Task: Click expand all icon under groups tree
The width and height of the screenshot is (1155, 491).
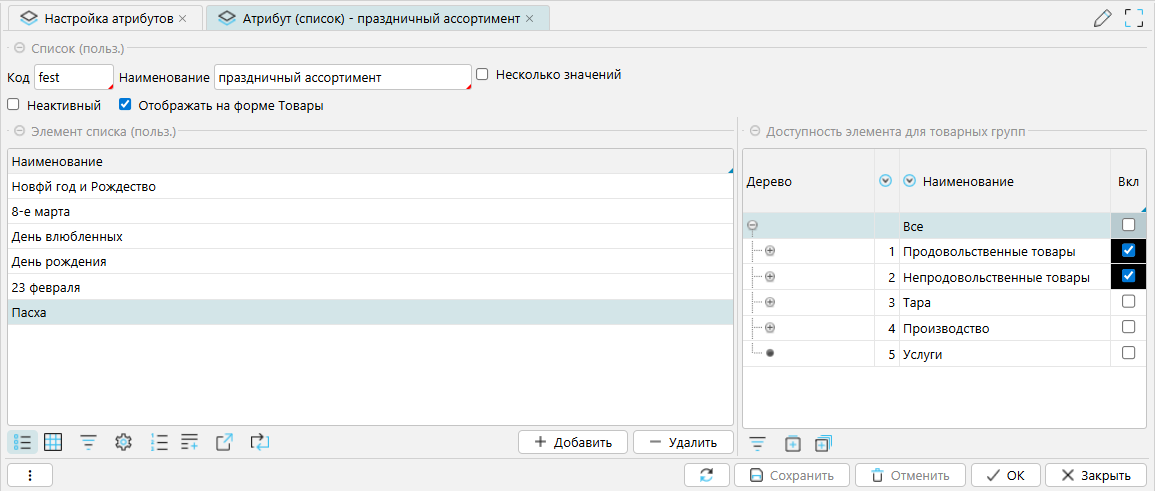Action: [793, 443]
